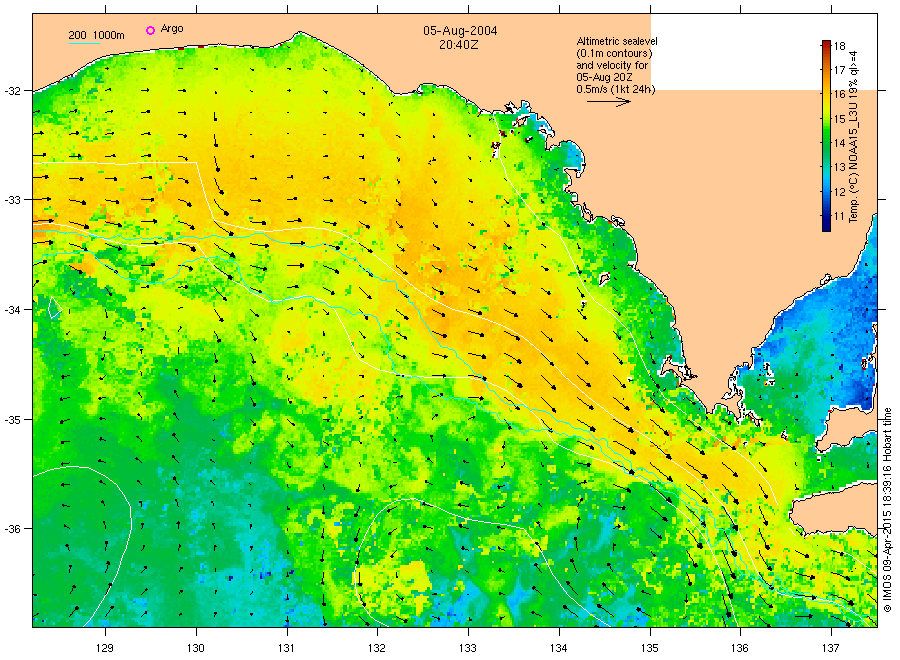Click the '134' longitude axis label
This screenshot has width=900, height=660.
click(558, 649)
